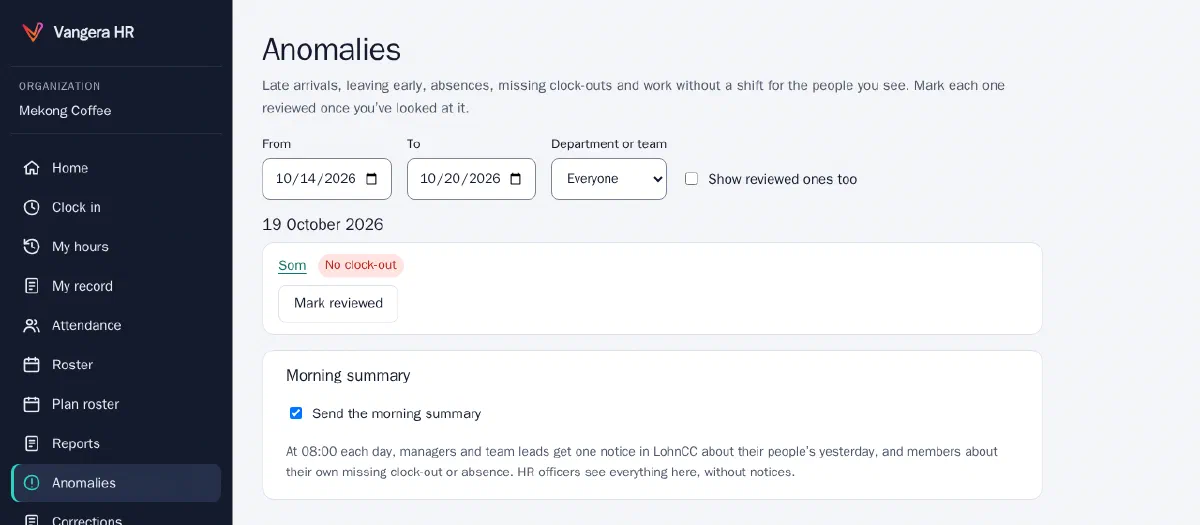Screen dimensions: 1200x525
Task: Click the Clock in clock icon
Action: pos(32,207)
